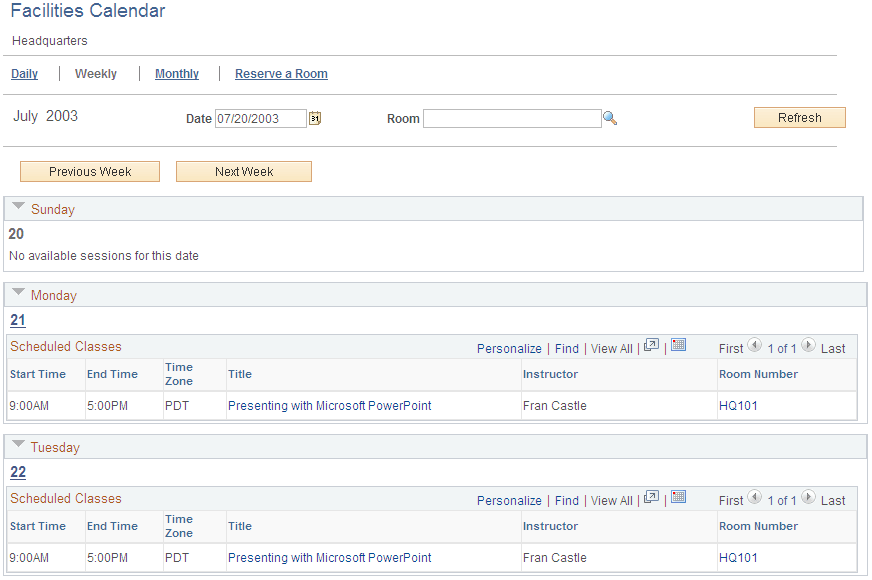872x580 pixels.
Task: Open Monday's HQ101 room link
Action: pos(739,406)
